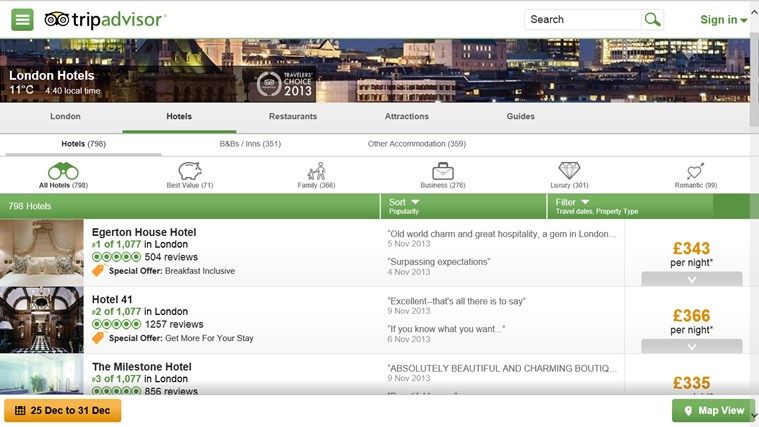759x427 pixels.
Task: Pick the Romantic hearts icon
Action: tap(696, 171)
